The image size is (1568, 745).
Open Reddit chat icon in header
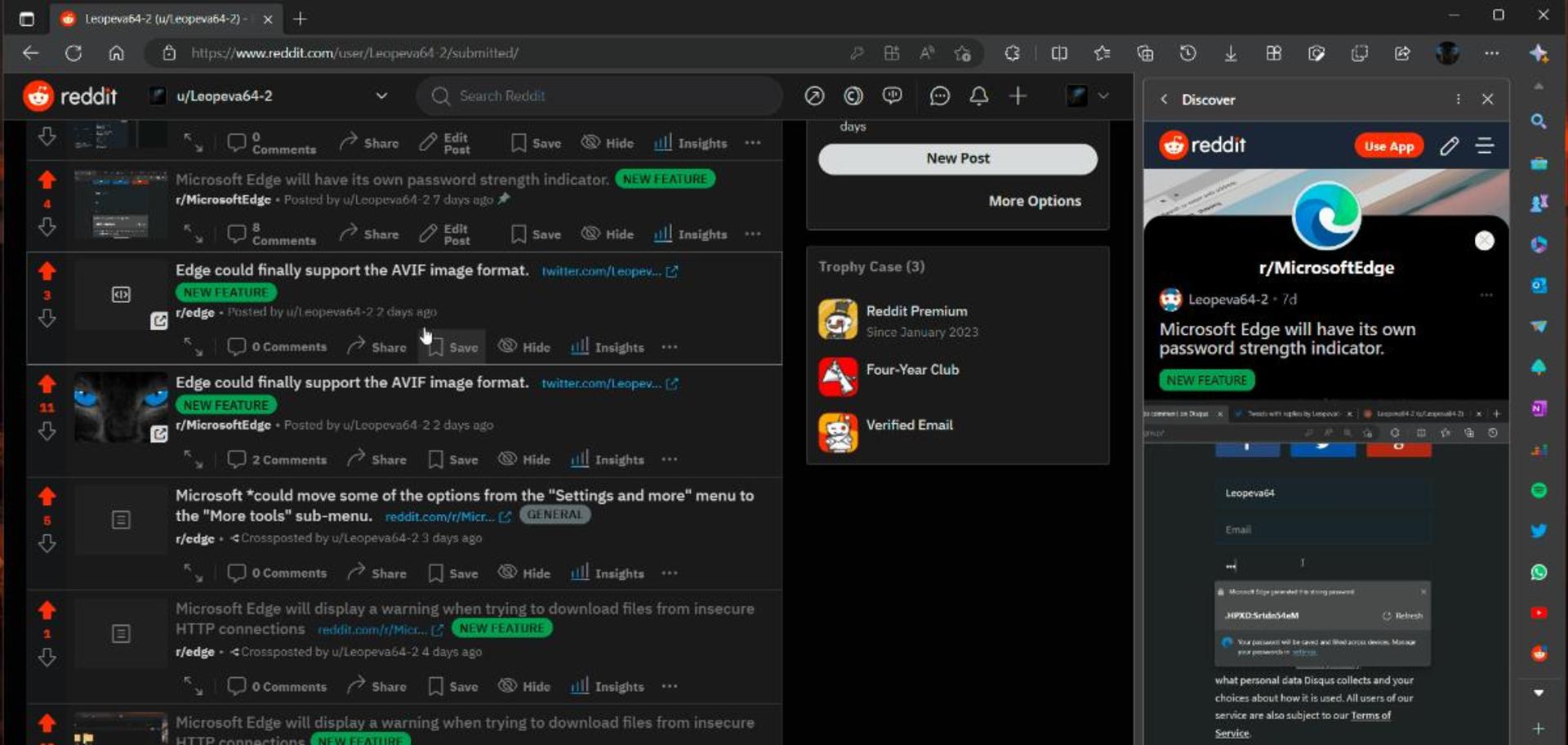point(940,96)
